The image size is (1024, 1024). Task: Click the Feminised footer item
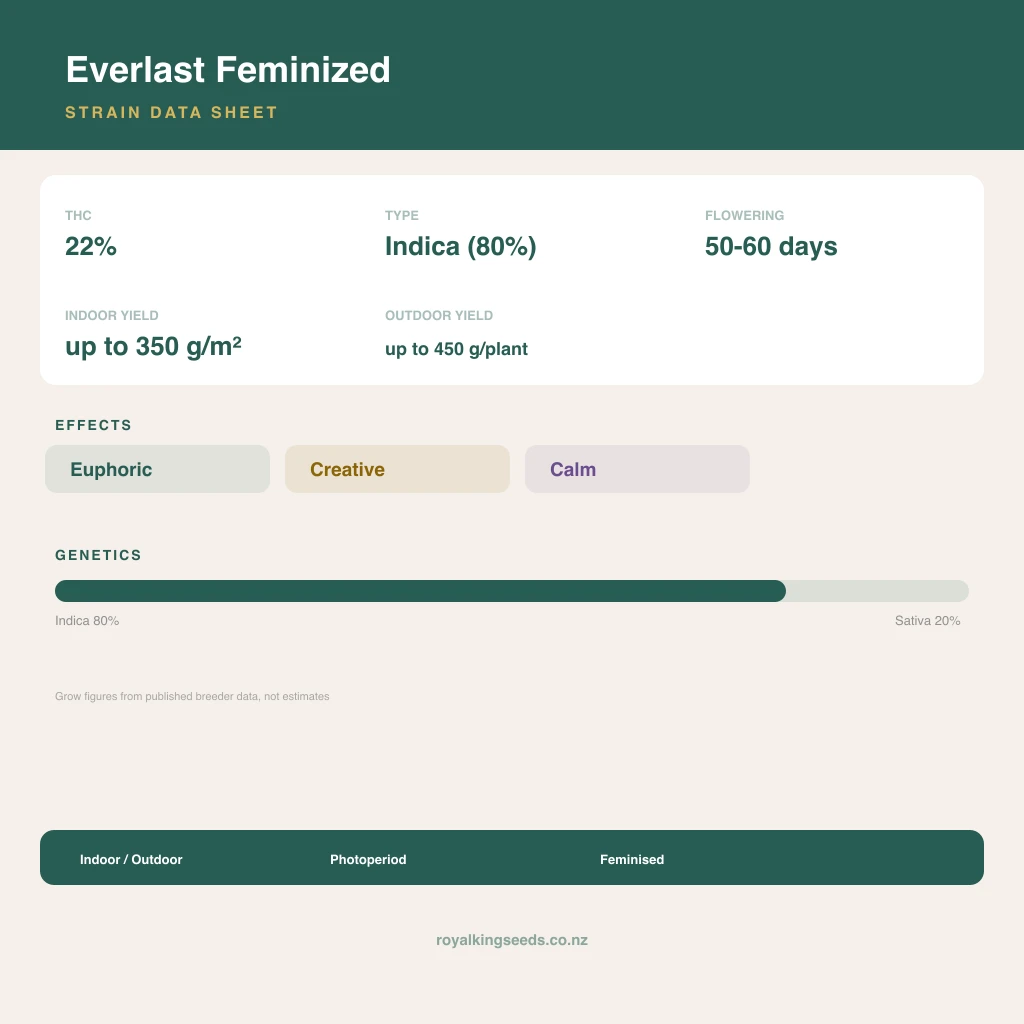[632, 859]
